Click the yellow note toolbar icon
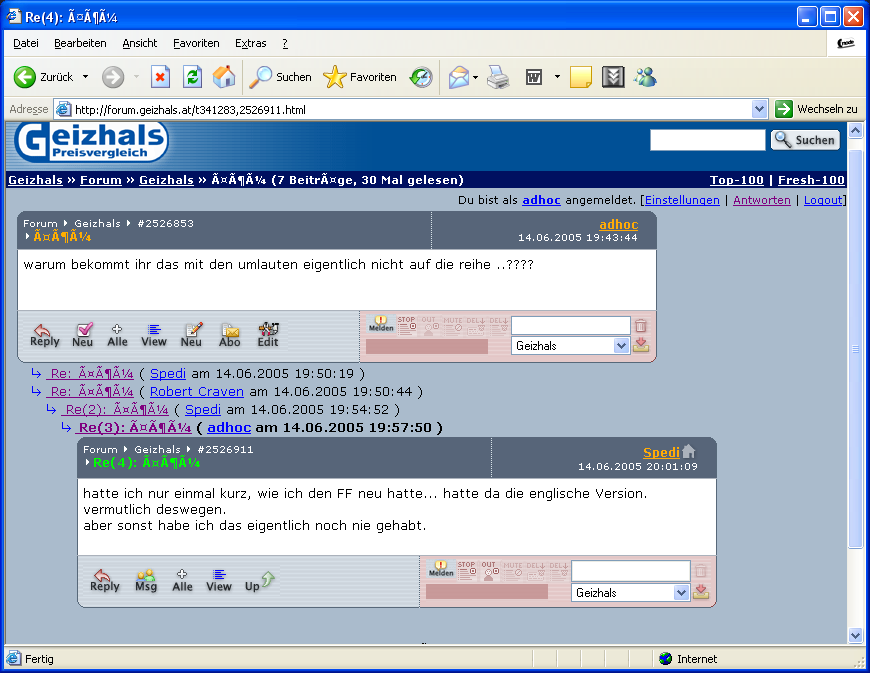870x673 pixels. click(x=580, y=77)
